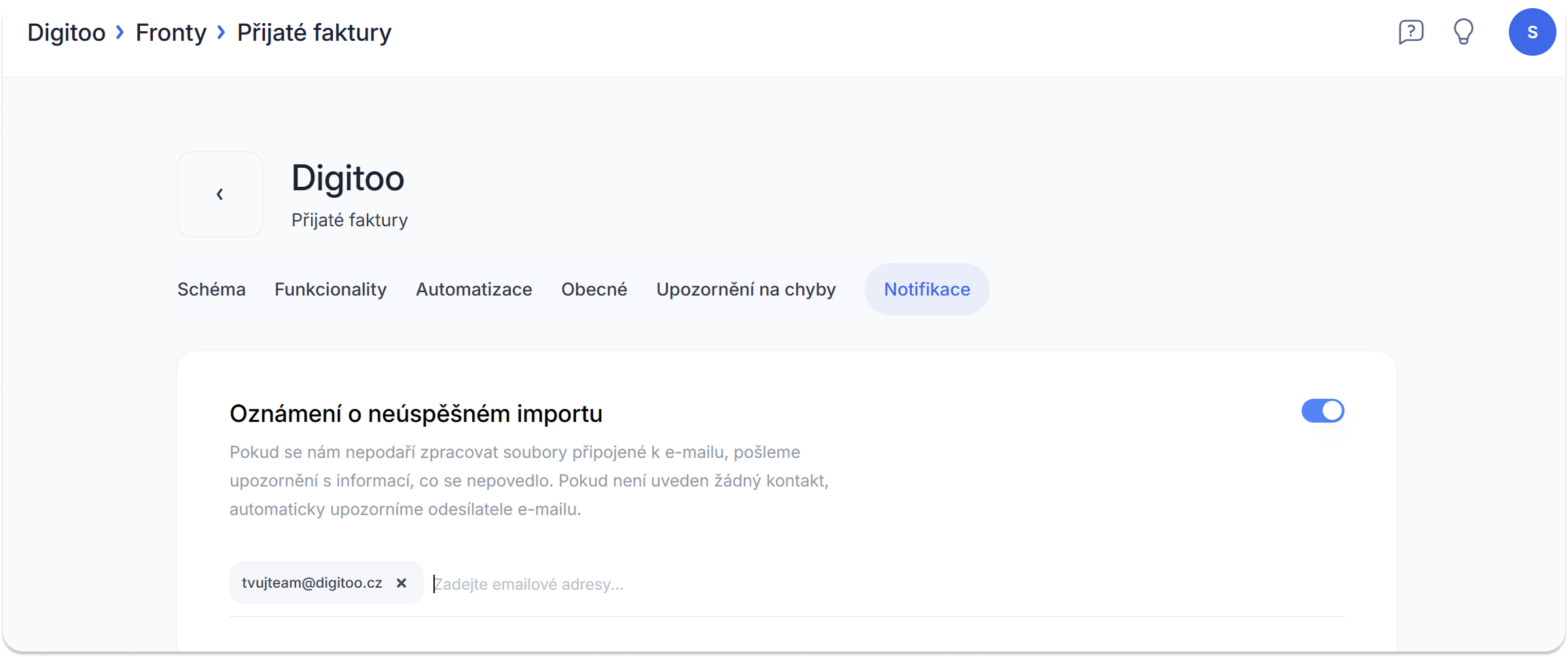Screen dimensions: 1568x657
Task: Click the description starting "Pokud se nám nepodaří"
Action: tap(529, 481)
